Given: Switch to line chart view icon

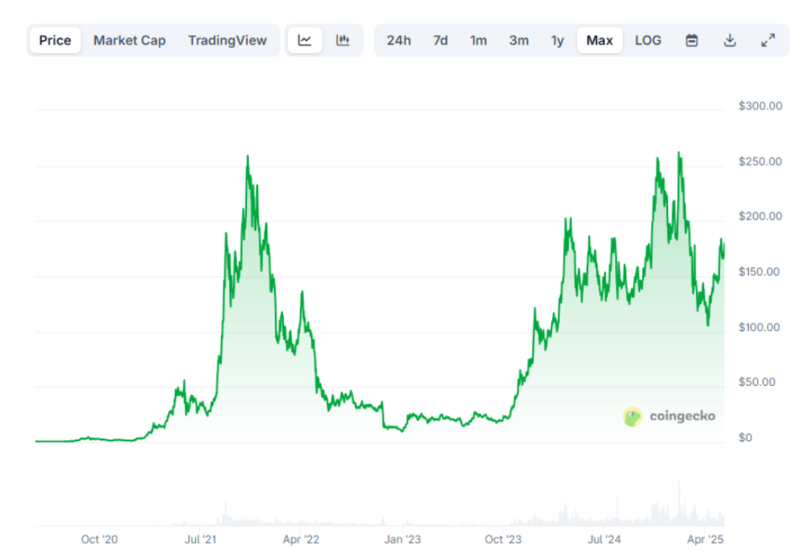Looking at the screenshot, I should (x=305, y=40).
